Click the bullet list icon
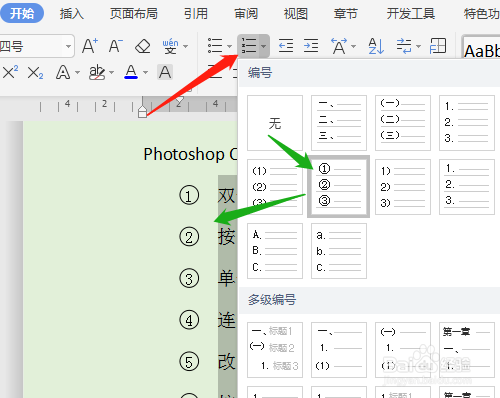The image size is (500, 398). pos(215,46)
